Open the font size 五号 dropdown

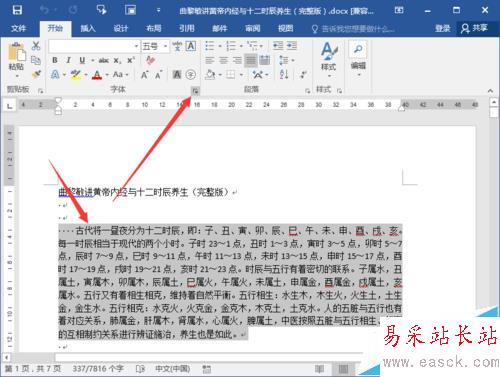tap(165, 46)
